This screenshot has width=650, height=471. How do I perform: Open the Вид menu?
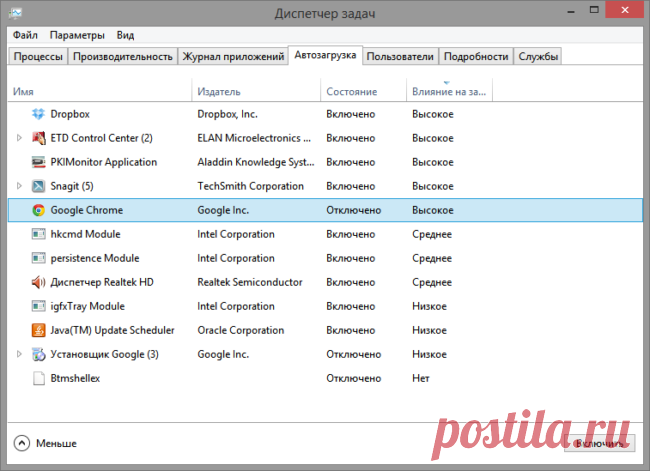click(x=125, y=35)
